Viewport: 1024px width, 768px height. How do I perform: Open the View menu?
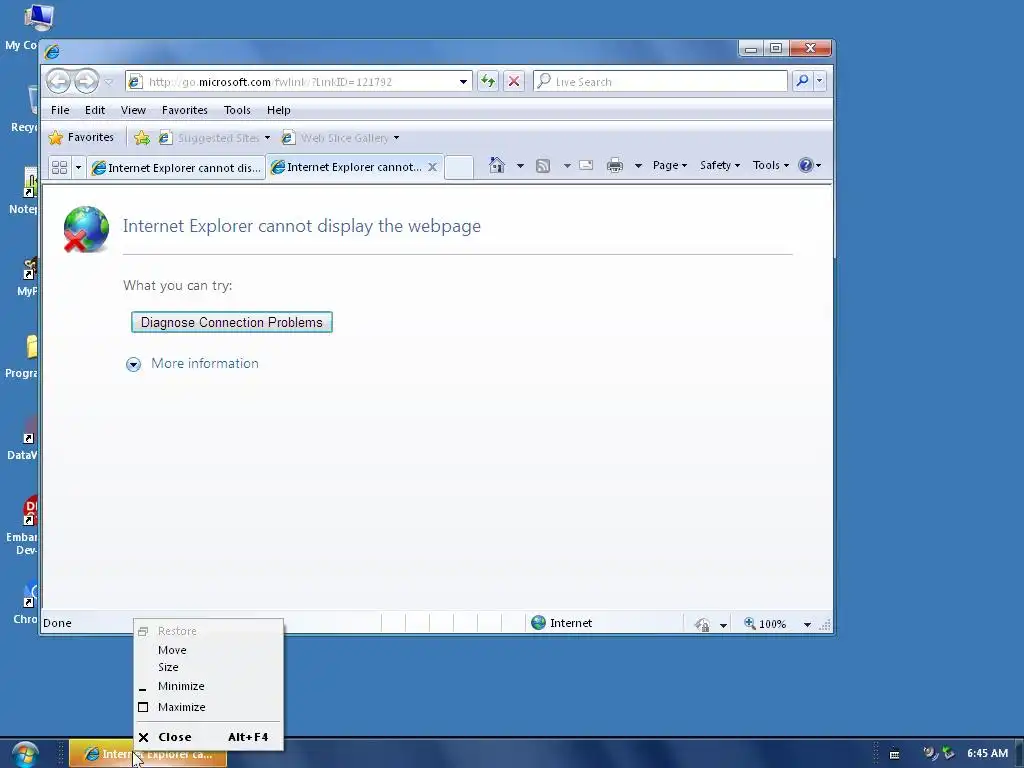pyautogui.click(x=133, y=110)
